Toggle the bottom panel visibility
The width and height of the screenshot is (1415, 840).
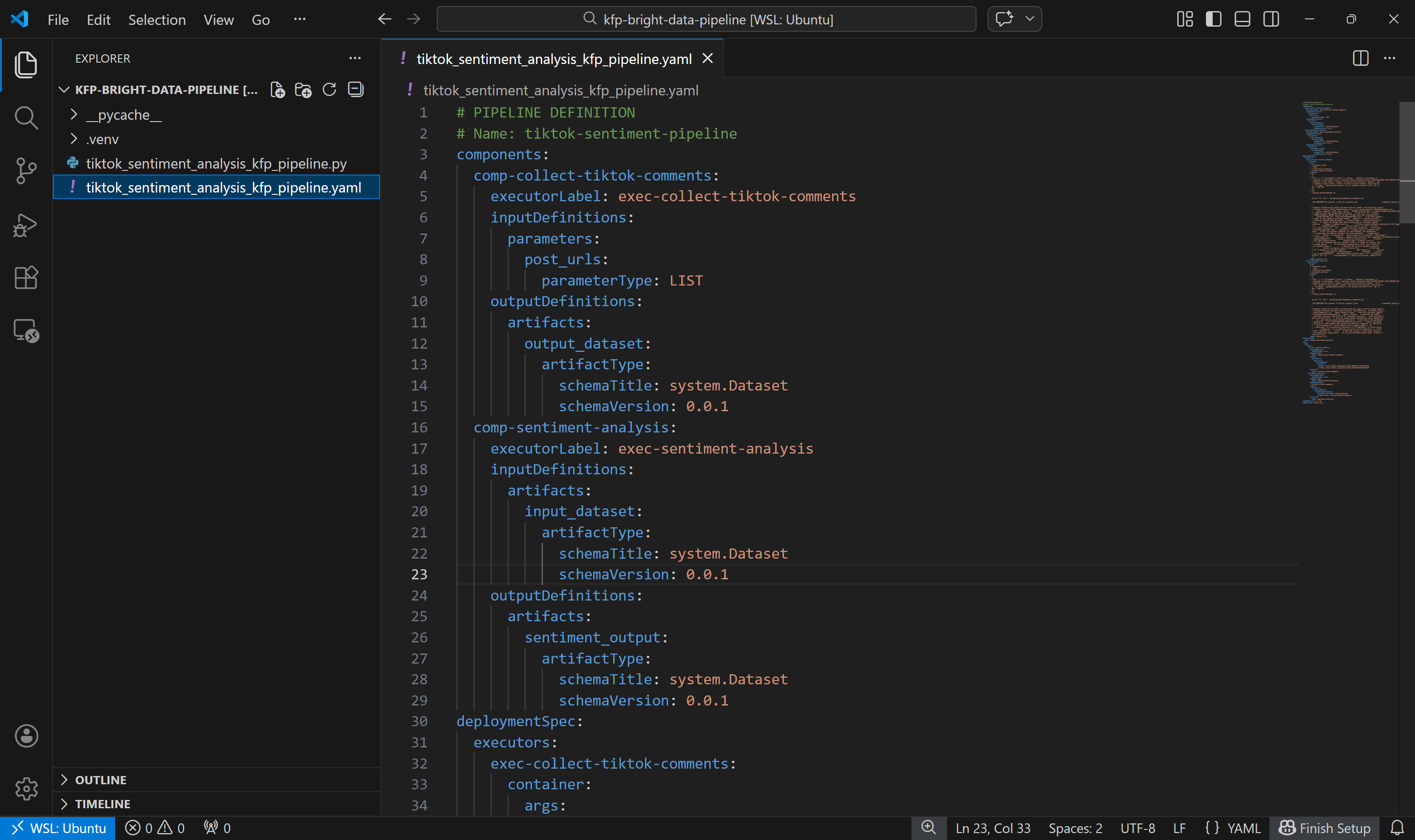1242,19
